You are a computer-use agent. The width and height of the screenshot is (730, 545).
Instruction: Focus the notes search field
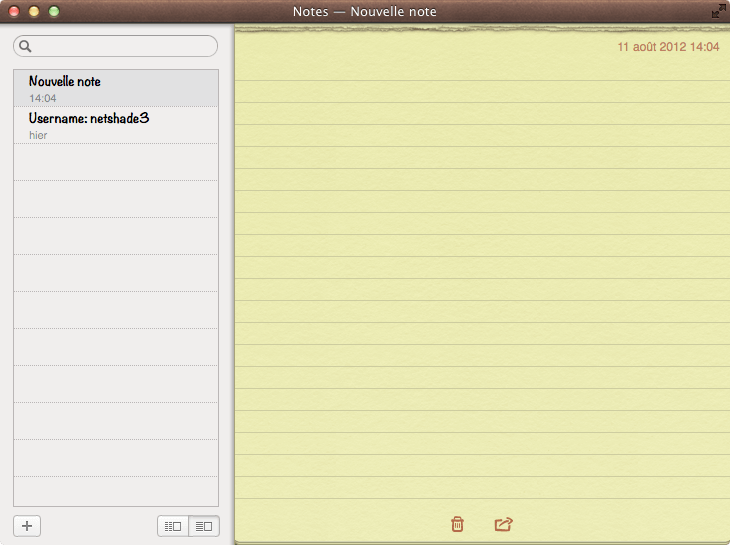click(115, 46)
